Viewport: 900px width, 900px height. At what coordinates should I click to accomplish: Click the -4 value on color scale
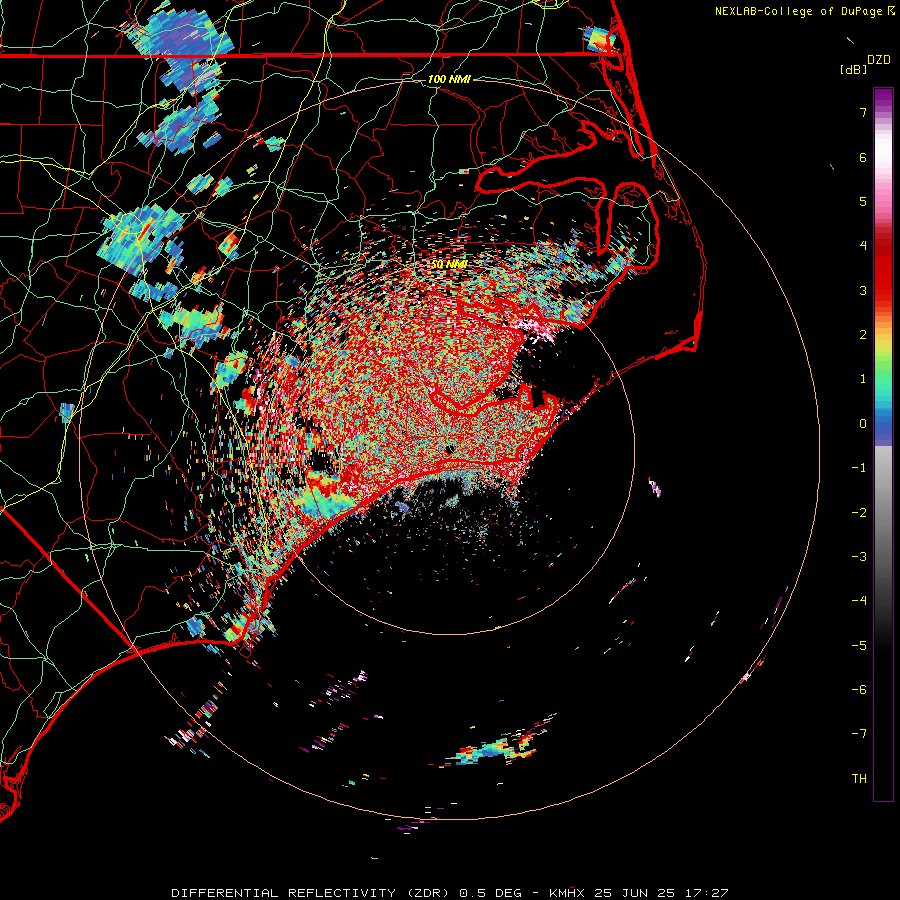859,601
